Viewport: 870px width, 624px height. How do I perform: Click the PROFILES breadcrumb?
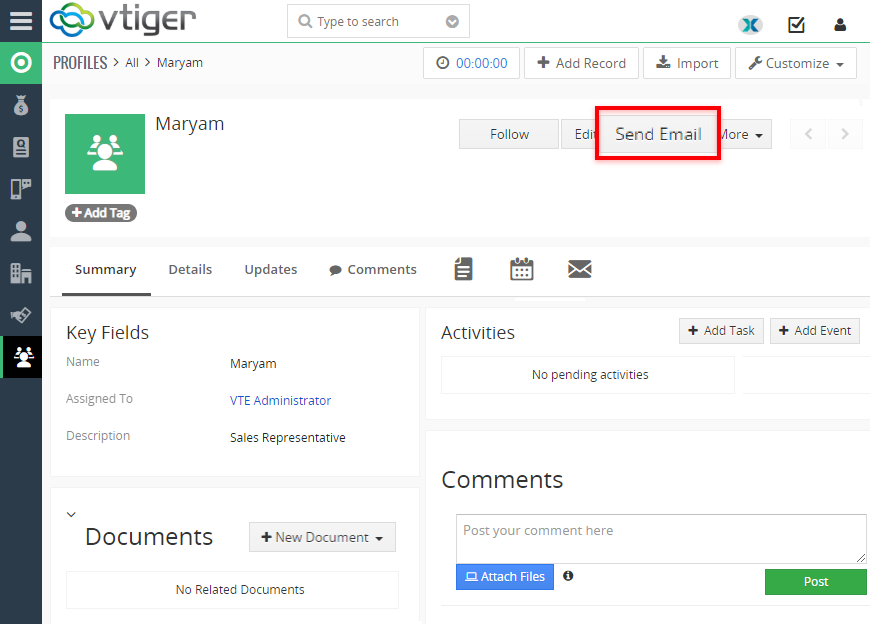(80, 63)
